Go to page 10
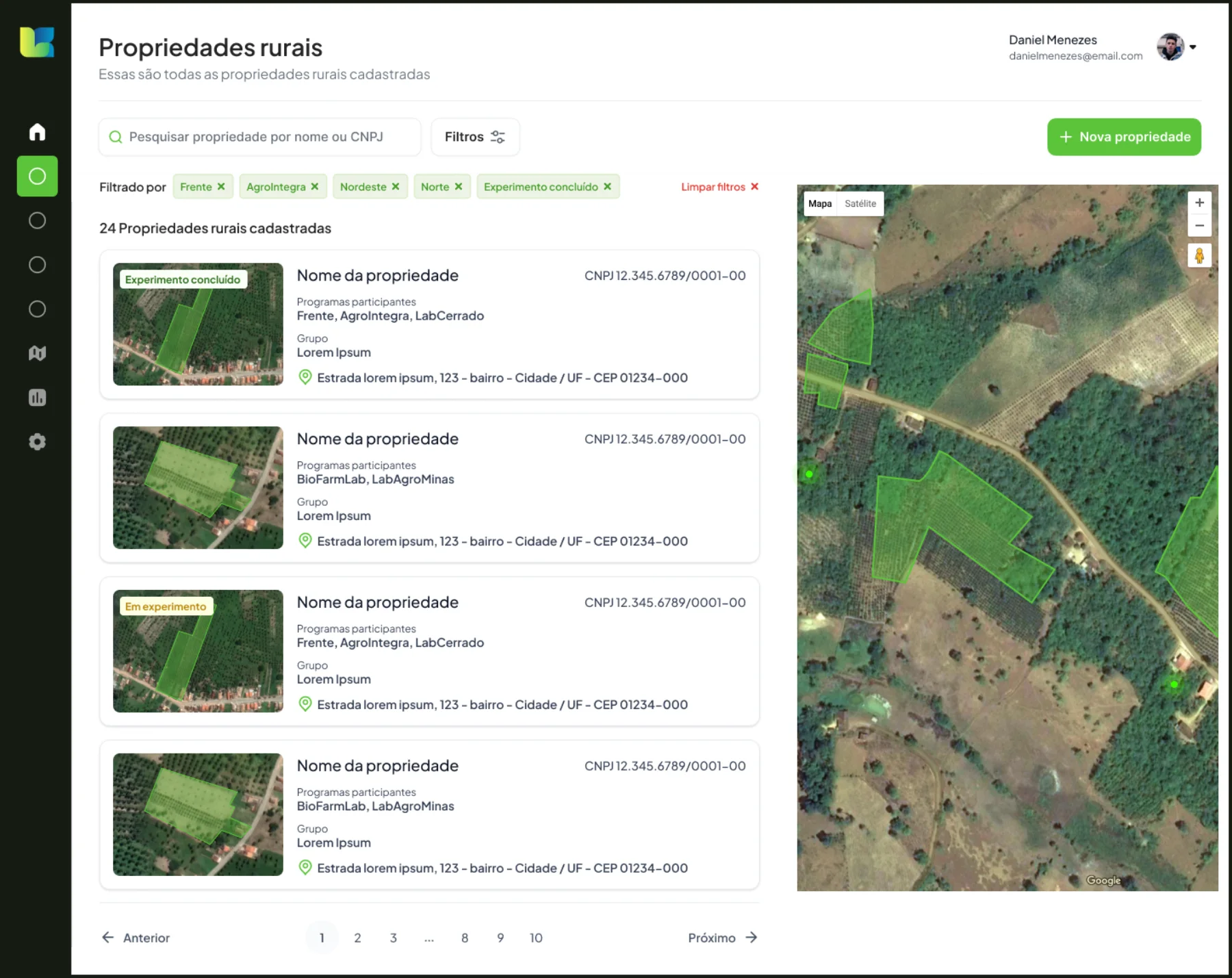Image resolution: width=1232 pixels, height=978 pixels. coord(536,938)
